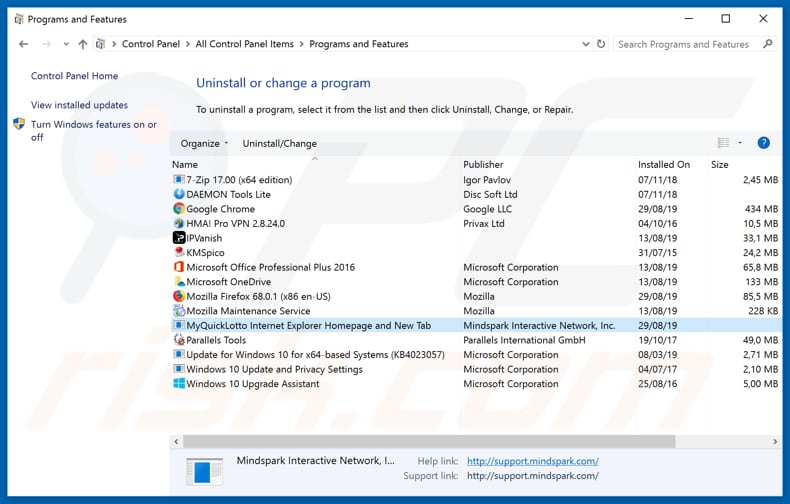The height and width of the screenshot is (504, 790).
Task: Open the Help link support.mindspark.com
Action: tap(533, 461)
